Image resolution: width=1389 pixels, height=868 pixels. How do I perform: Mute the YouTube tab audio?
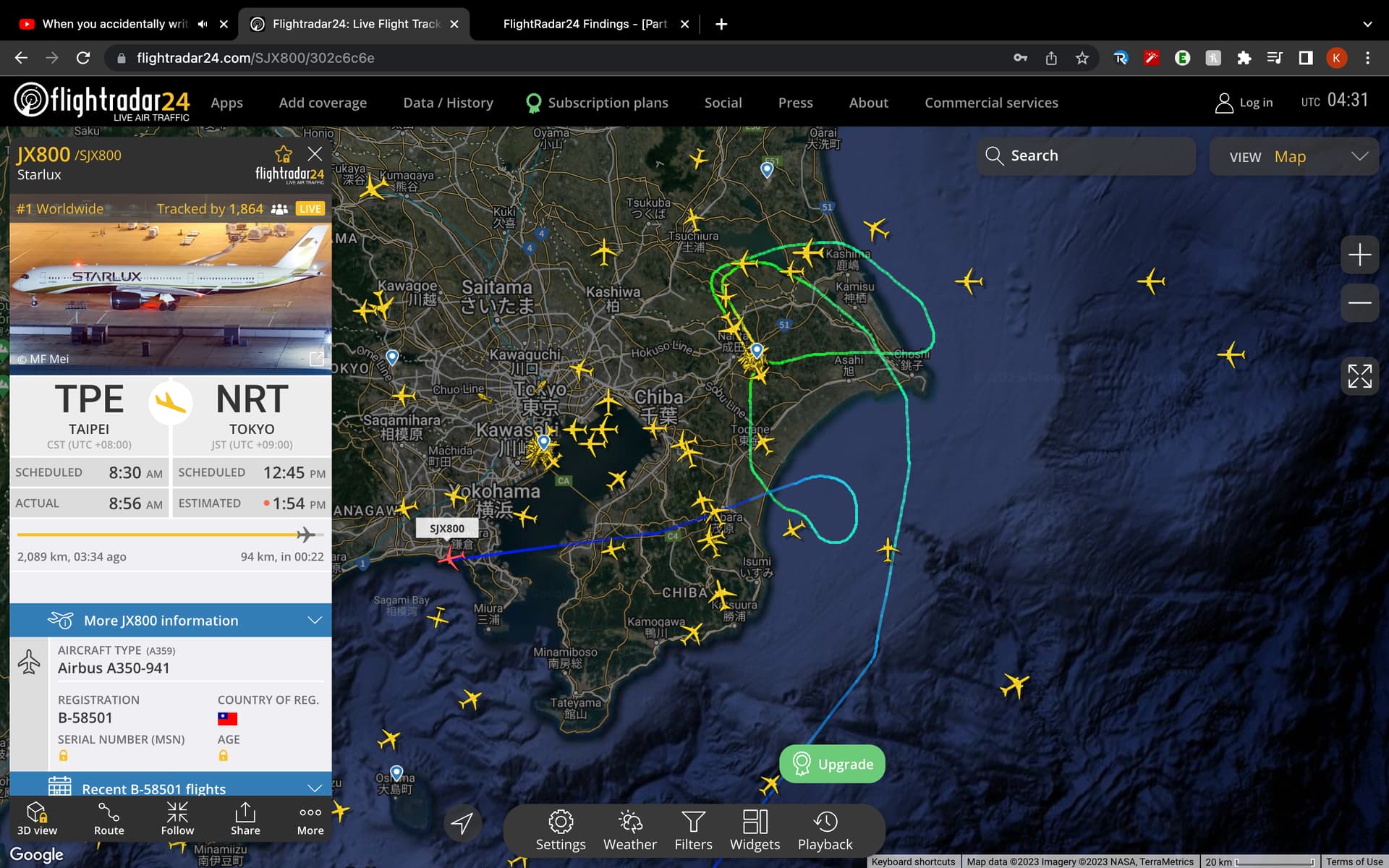point(203,24)
